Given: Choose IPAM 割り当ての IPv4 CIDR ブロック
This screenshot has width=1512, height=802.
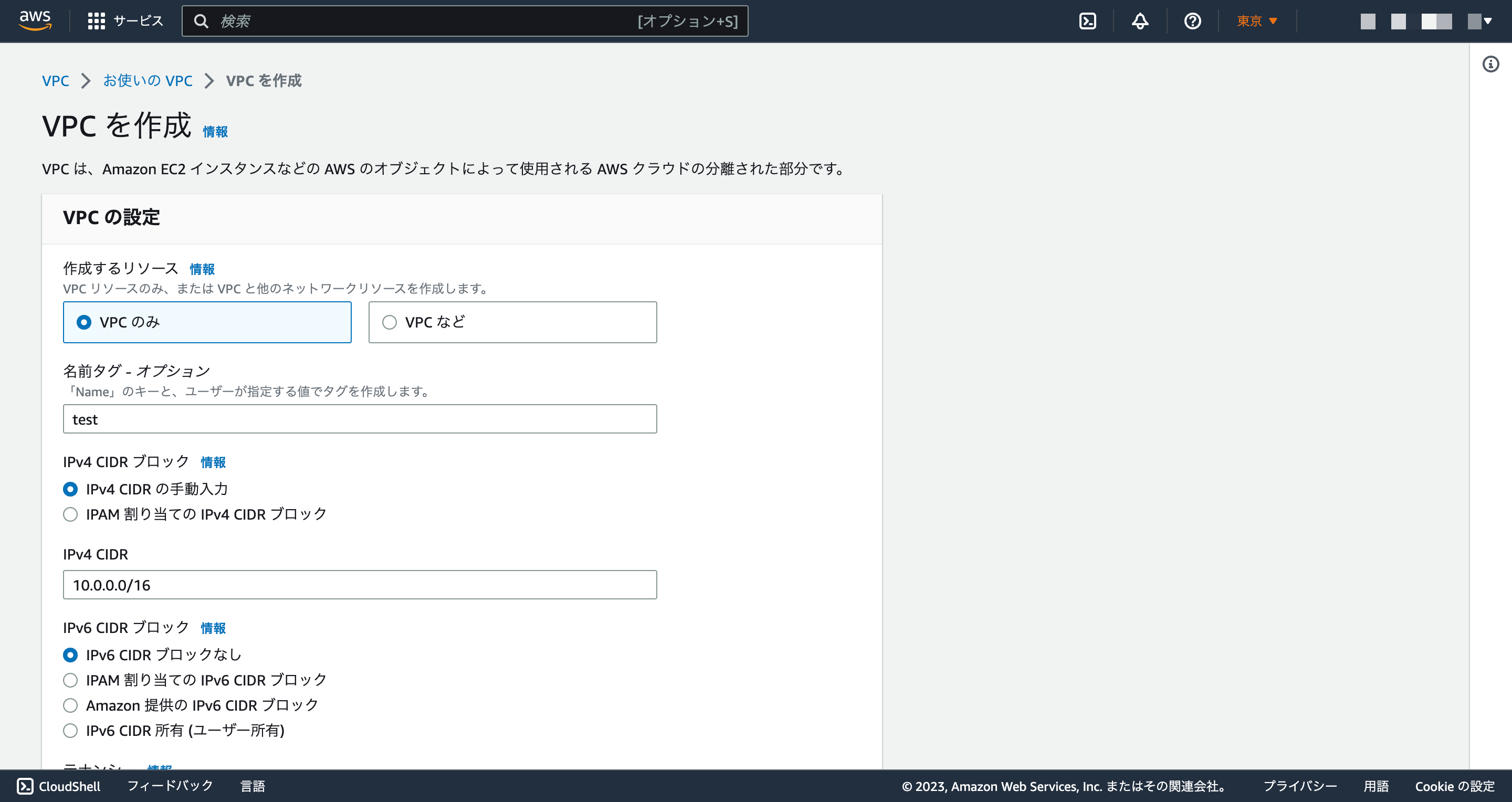Looking at the screenshot, I should tap(70, 514).
